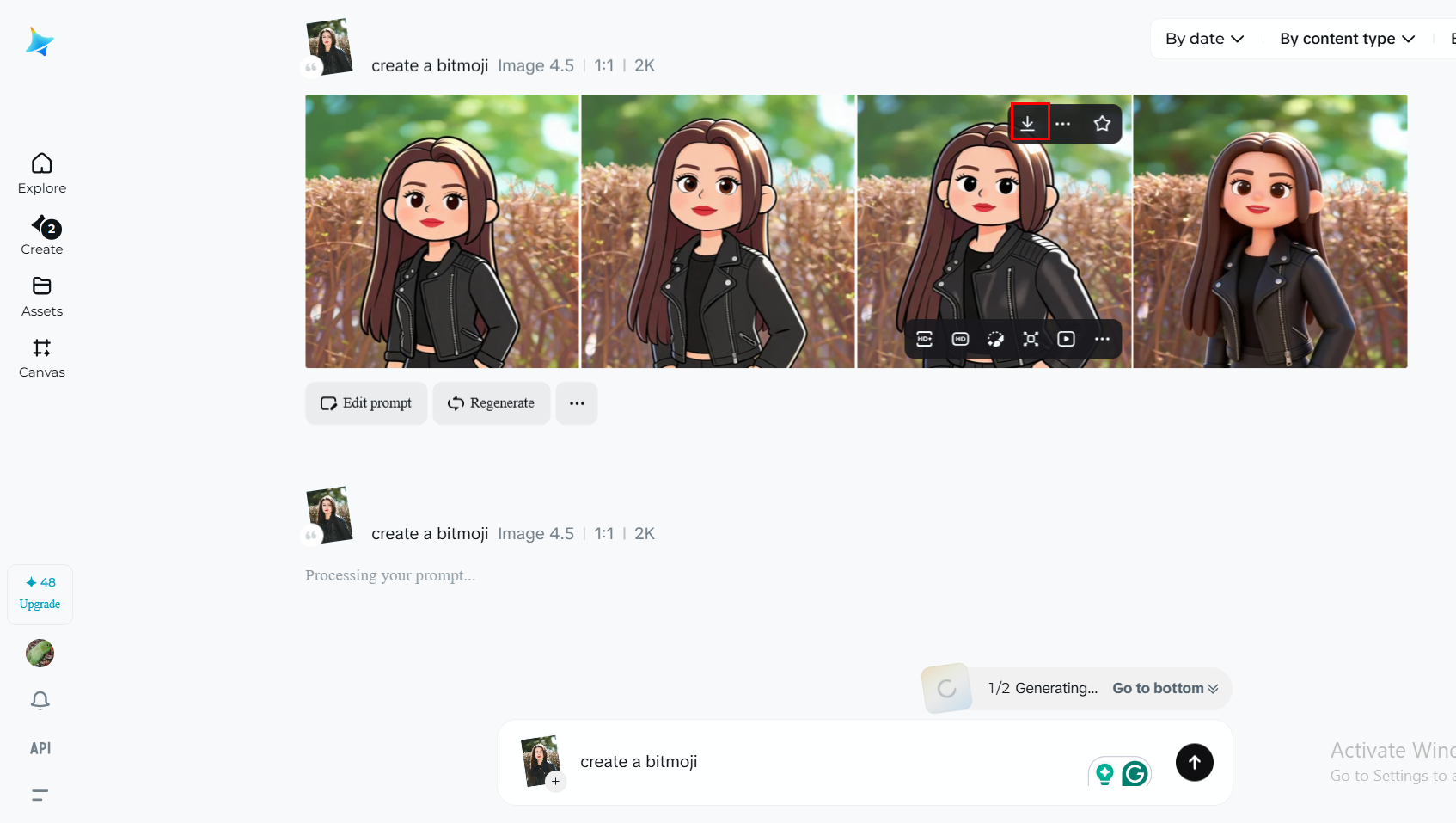Click the Upgrade credits button
Image resolution: width=1456 pixels, height=823 pixels.
pos(40,594)
